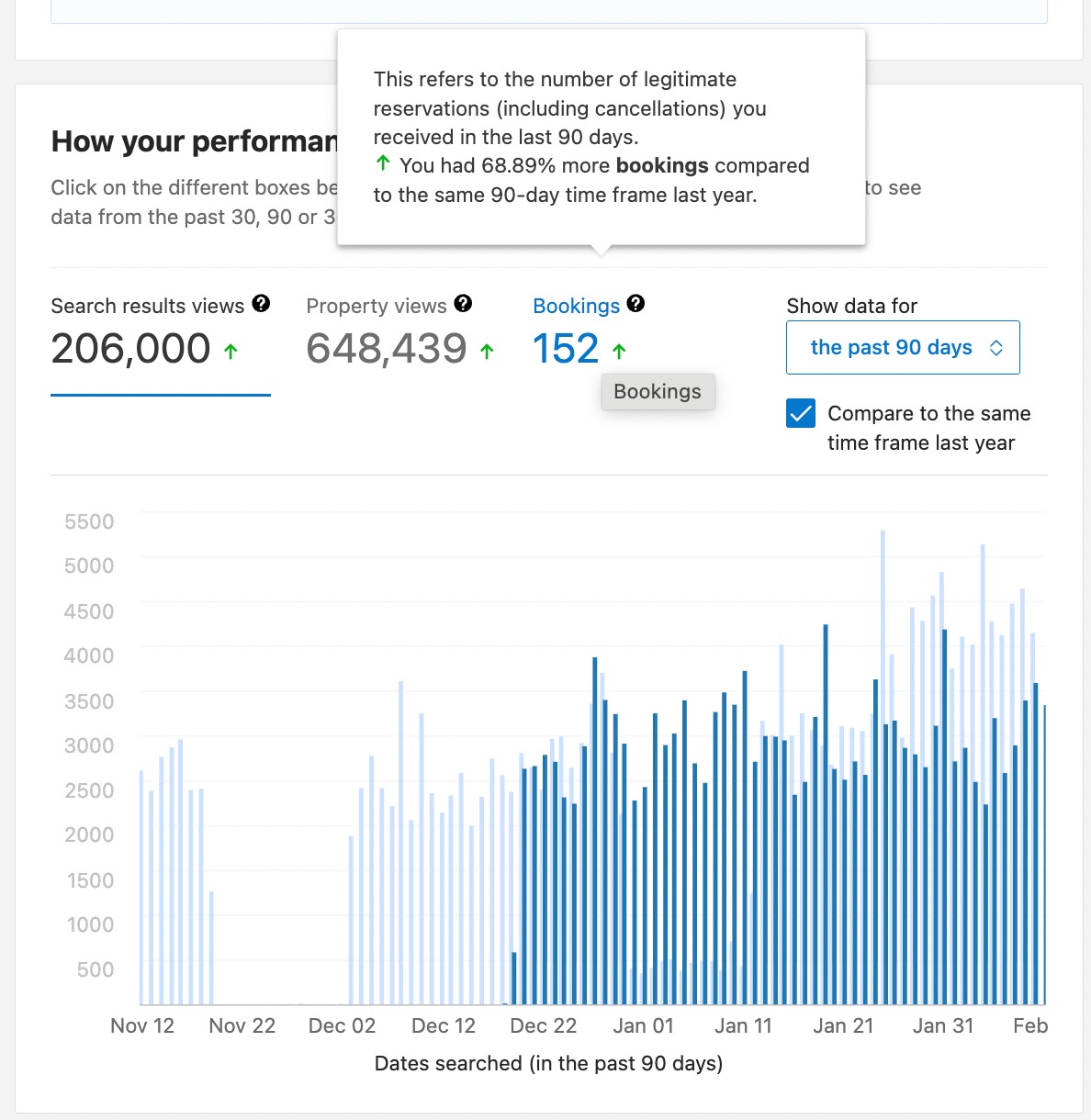The image size is (1091, 1120).
Task: Click the Search results views help icon
Action: [x=262, y=303]
